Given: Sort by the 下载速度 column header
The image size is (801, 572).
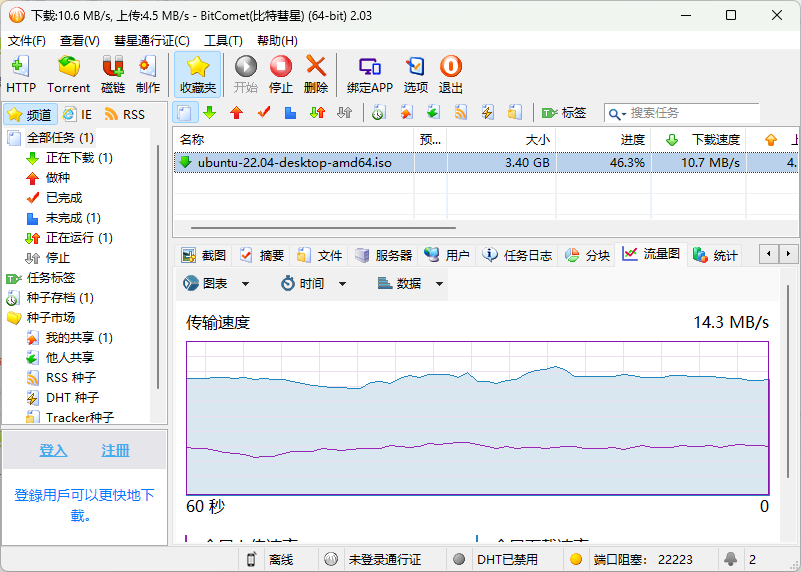Looking at the screenshot, I should 698,139.
